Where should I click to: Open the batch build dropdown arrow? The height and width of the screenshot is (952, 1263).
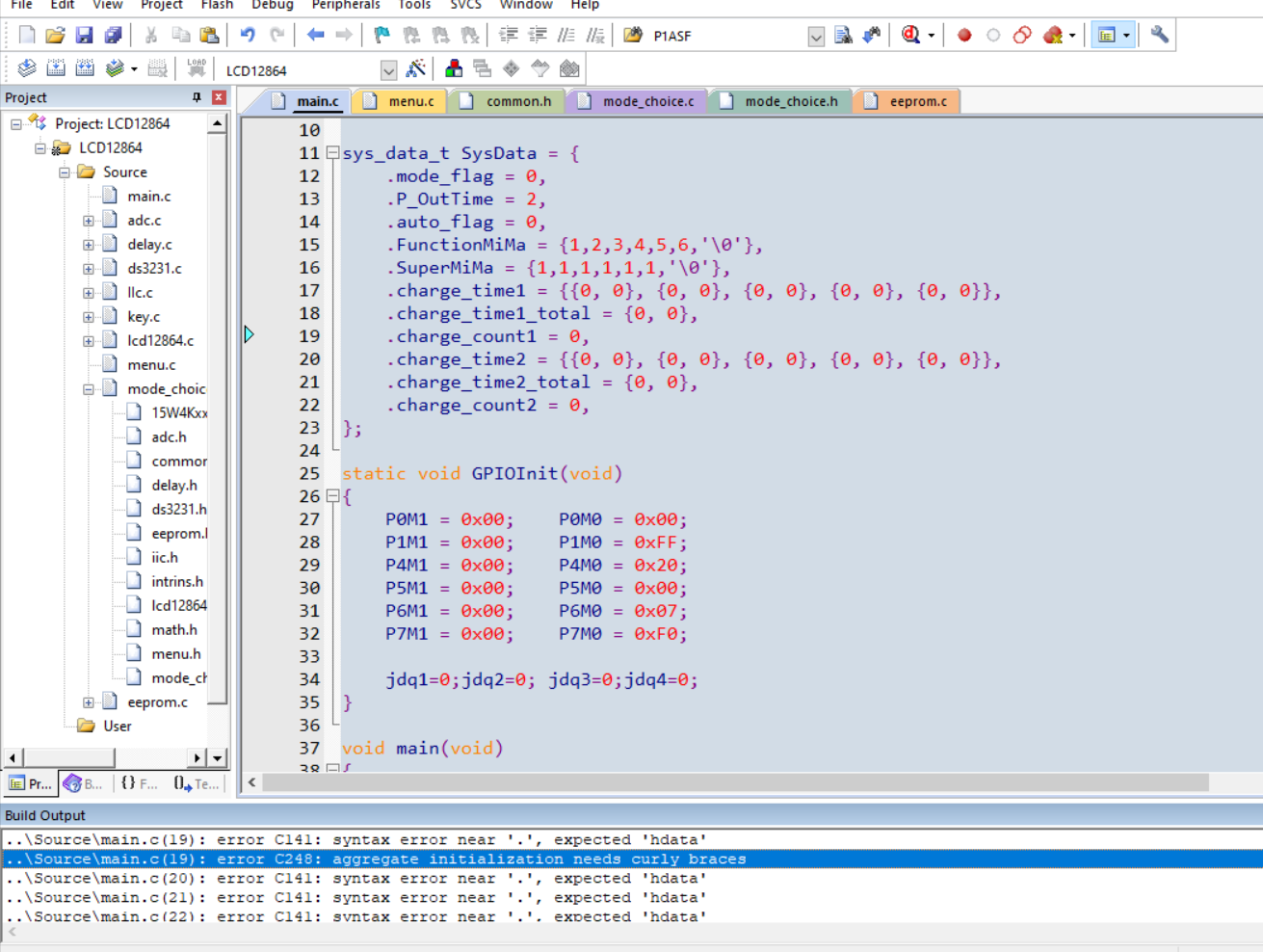[x=134, y=69]
